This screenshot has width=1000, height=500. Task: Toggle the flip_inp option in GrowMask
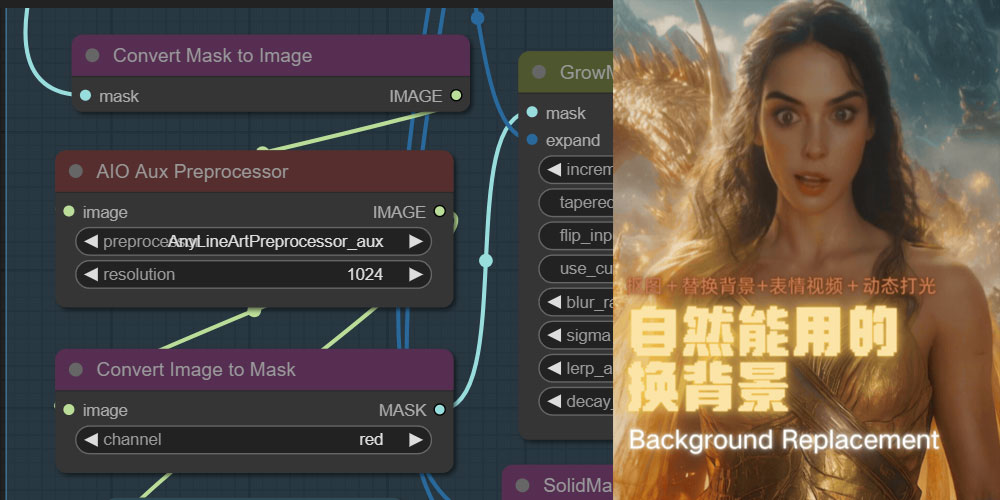[x=577, y=236]
